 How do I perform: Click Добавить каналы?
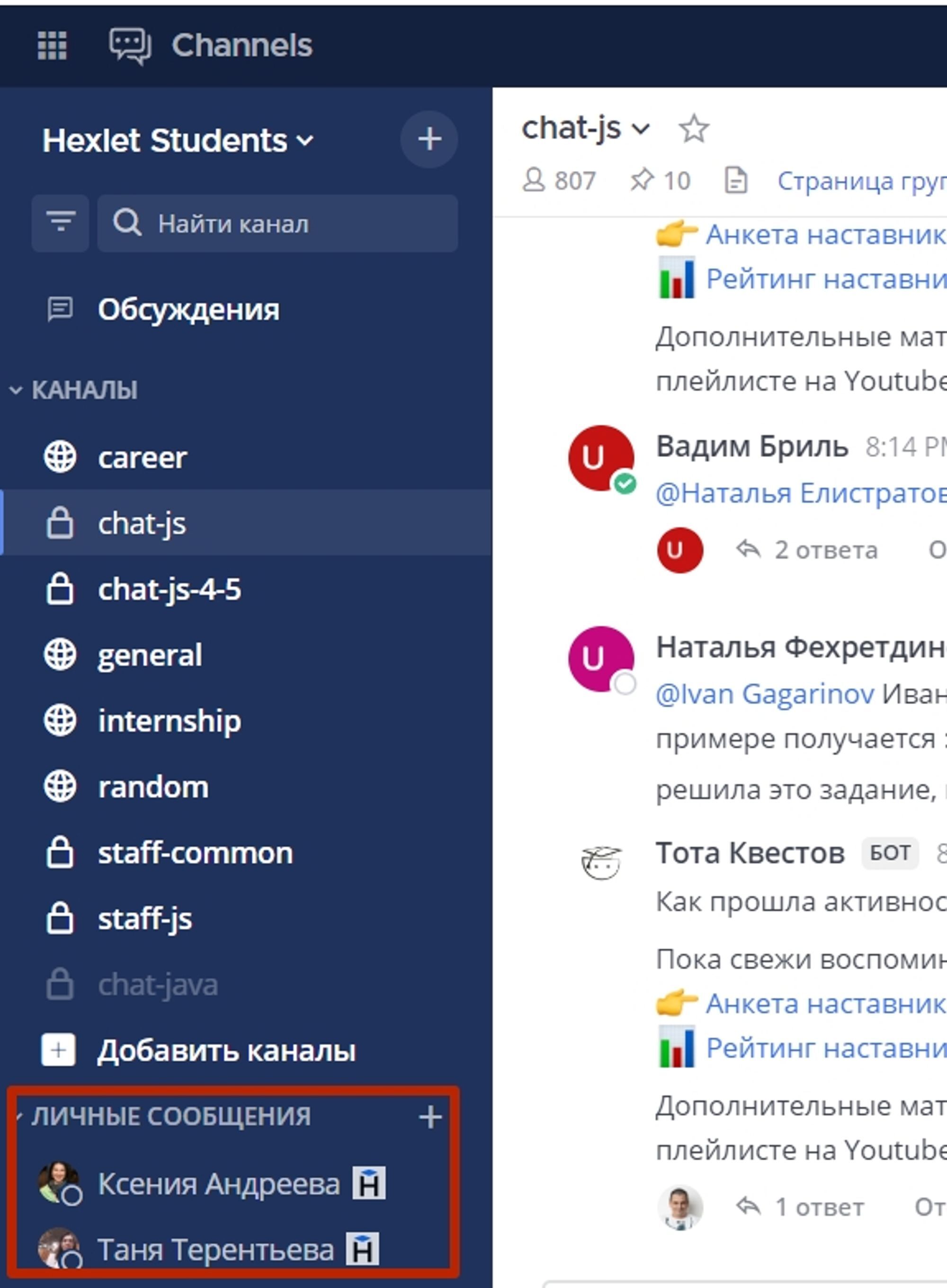(x=226, y=1050)
